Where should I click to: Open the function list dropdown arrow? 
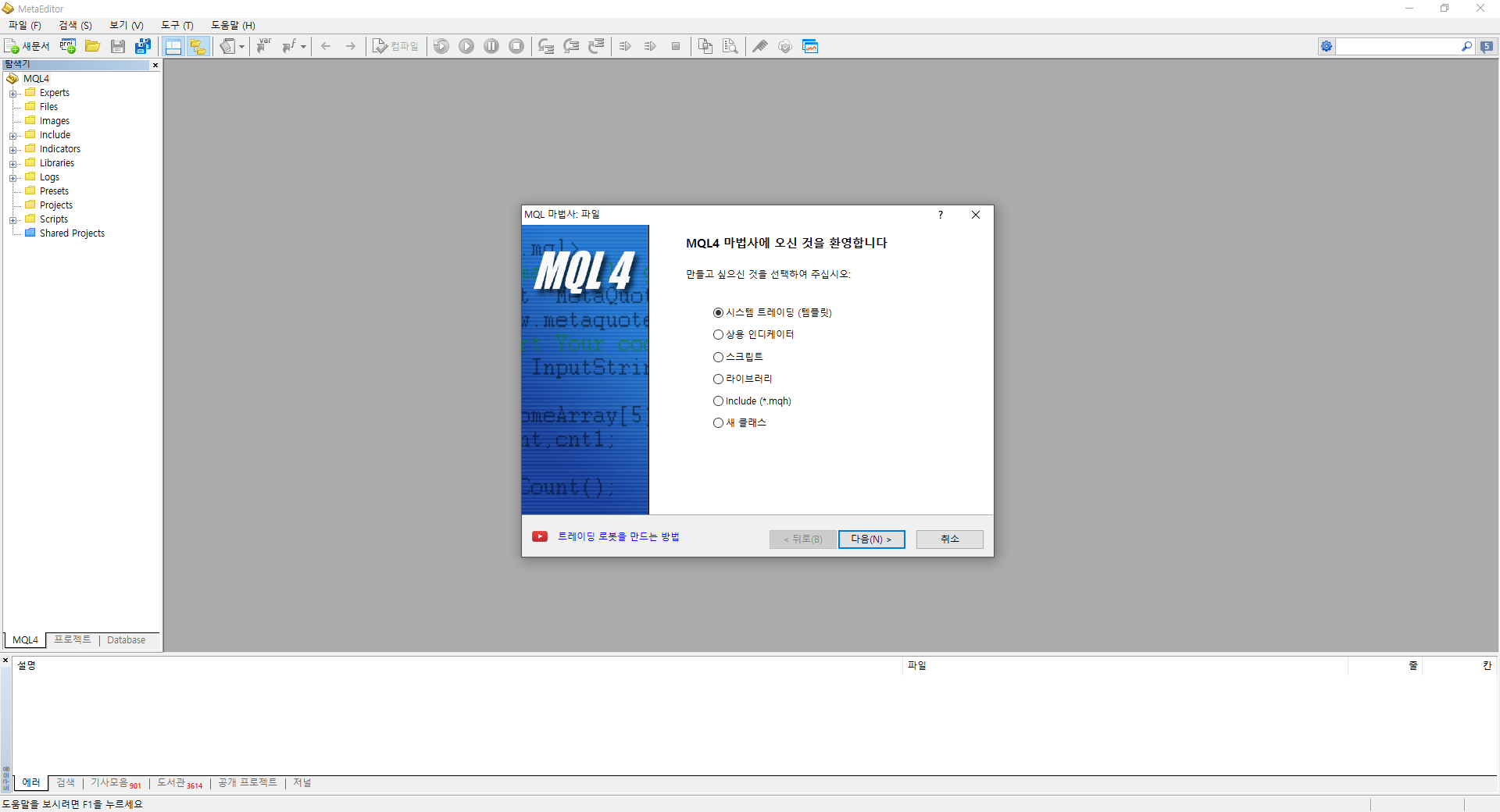[303, 46]
